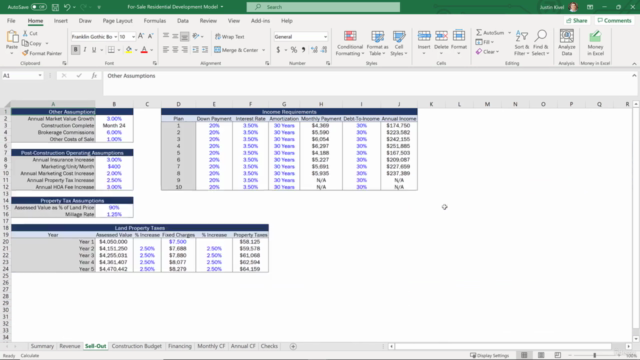Expand the formula bar chevron
Viewport: 640px width, 360px height.
coord(634,76)
